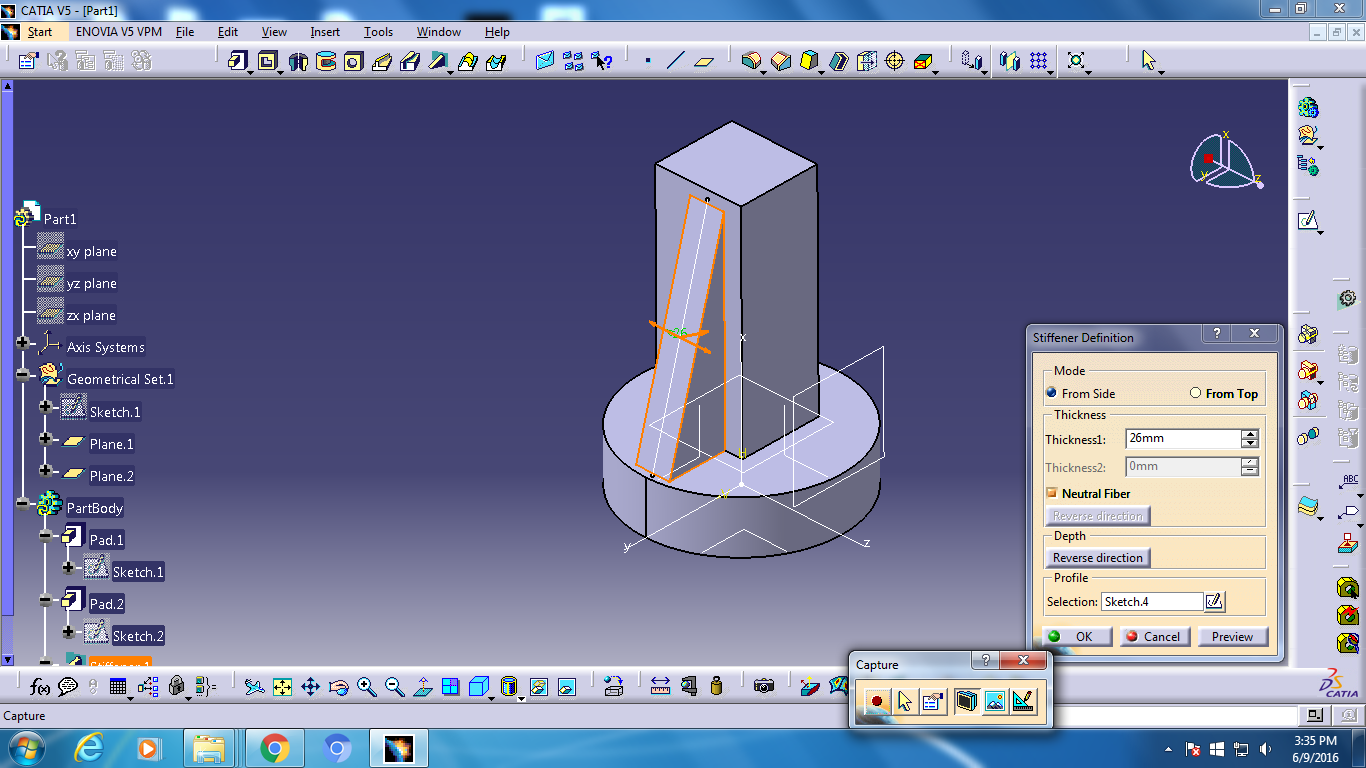
Task: Open the Tools menu
Action: click(x=378, y=31)
